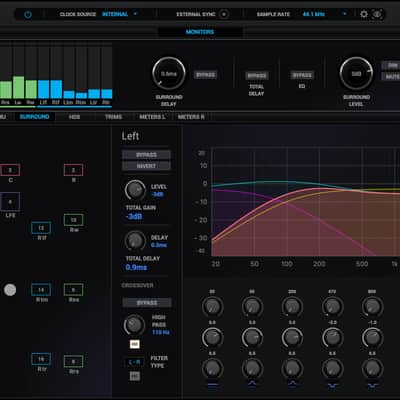Toggle the External Sync indicator
This screenshot has height=400, width=400.
coord(224,14)
